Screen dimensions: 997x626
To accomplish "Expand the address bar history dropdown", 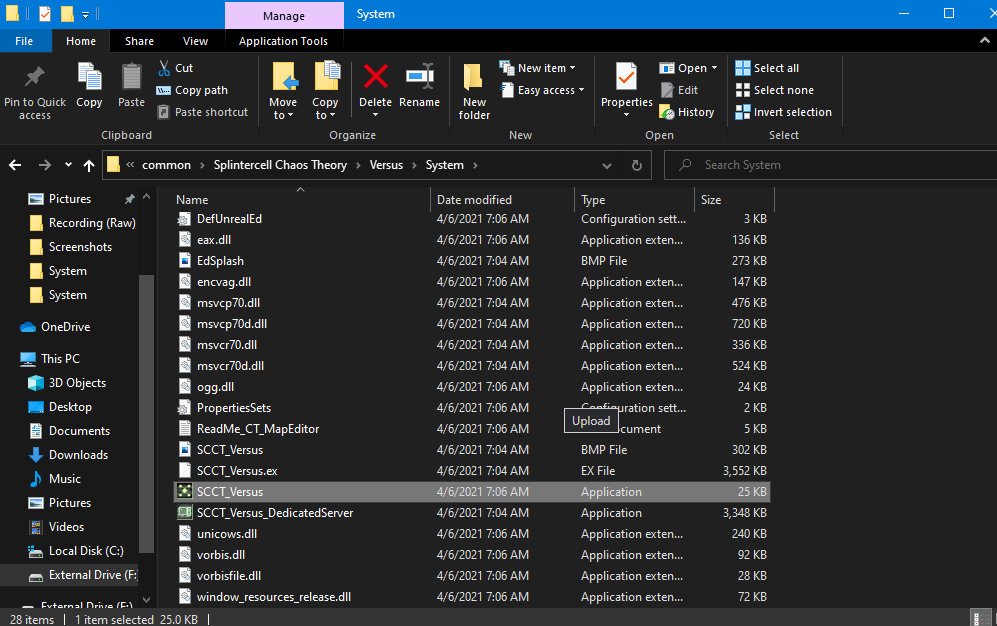I will click(607, 165).
